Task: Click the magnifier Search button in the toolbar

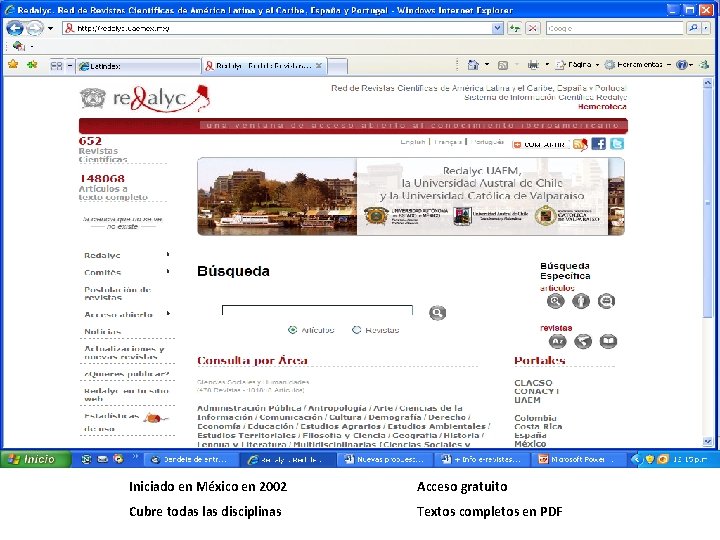Action: click(692, 28)
